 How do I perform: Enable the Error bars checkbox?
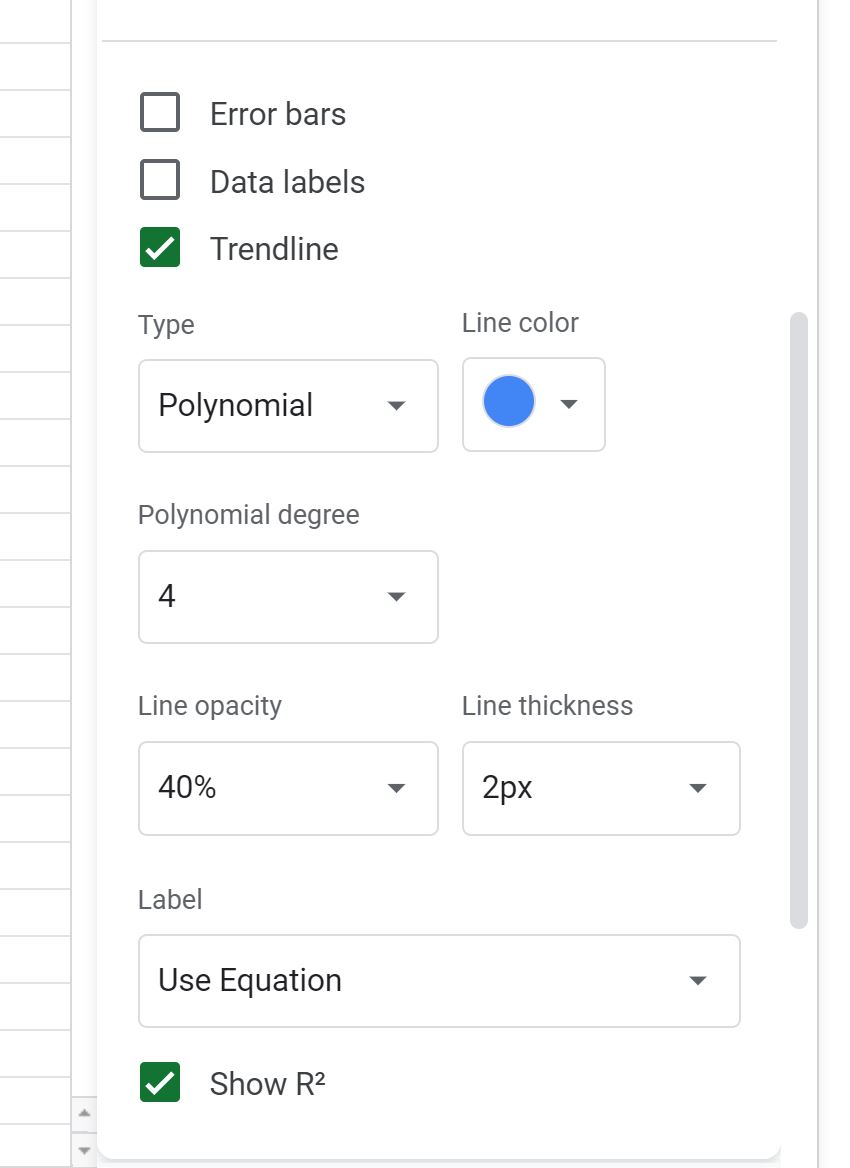160,112
